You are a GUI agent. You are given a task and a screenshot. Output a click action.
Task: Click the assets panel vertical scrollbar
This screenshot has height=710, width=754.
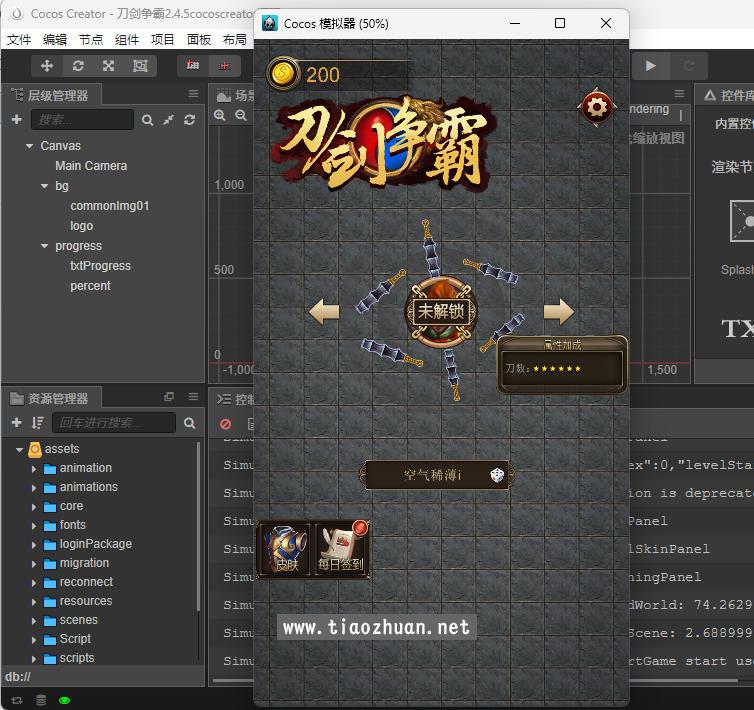coord(198,527)
